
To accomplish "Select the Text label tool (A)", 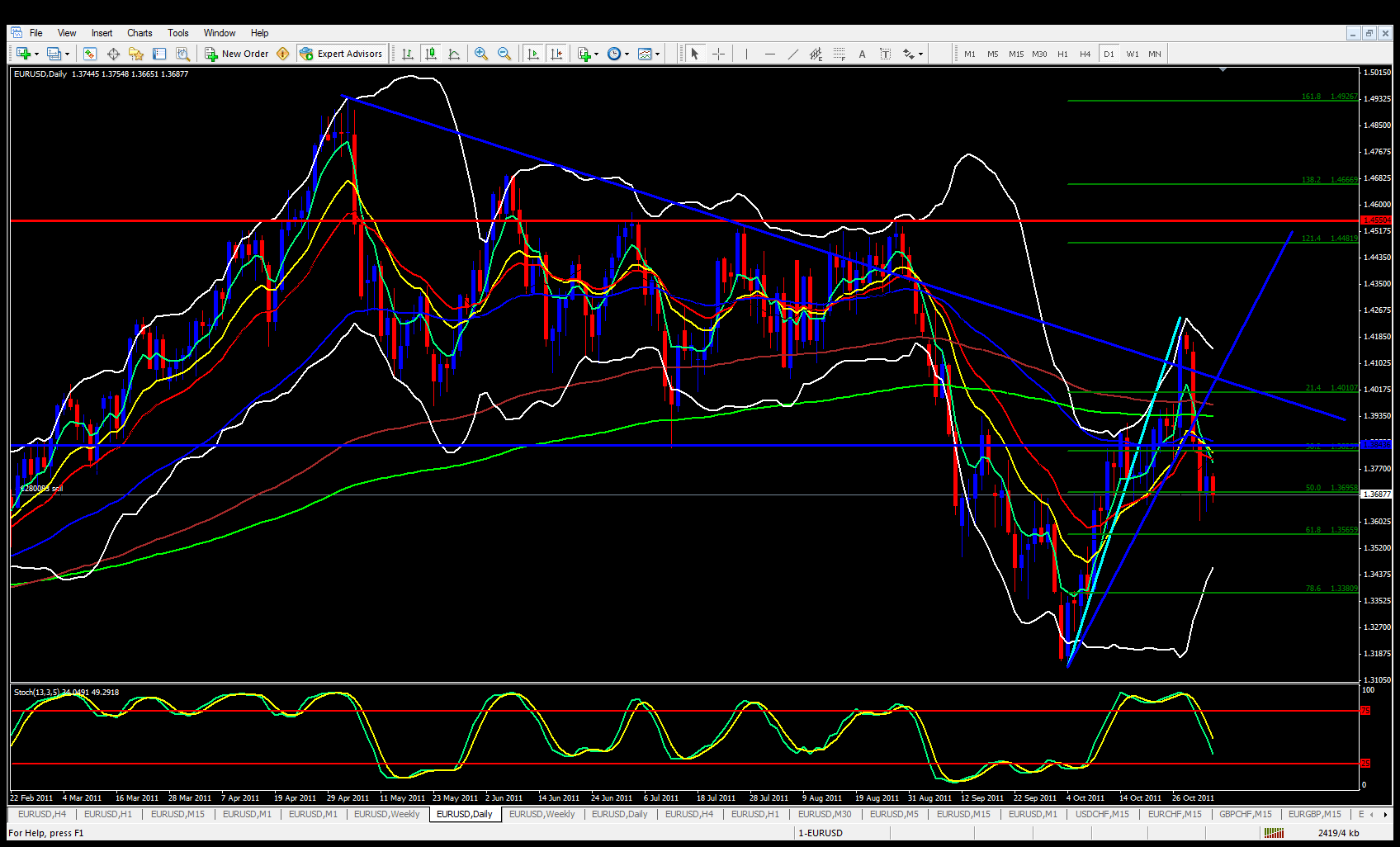I will (x=862, y=54).
